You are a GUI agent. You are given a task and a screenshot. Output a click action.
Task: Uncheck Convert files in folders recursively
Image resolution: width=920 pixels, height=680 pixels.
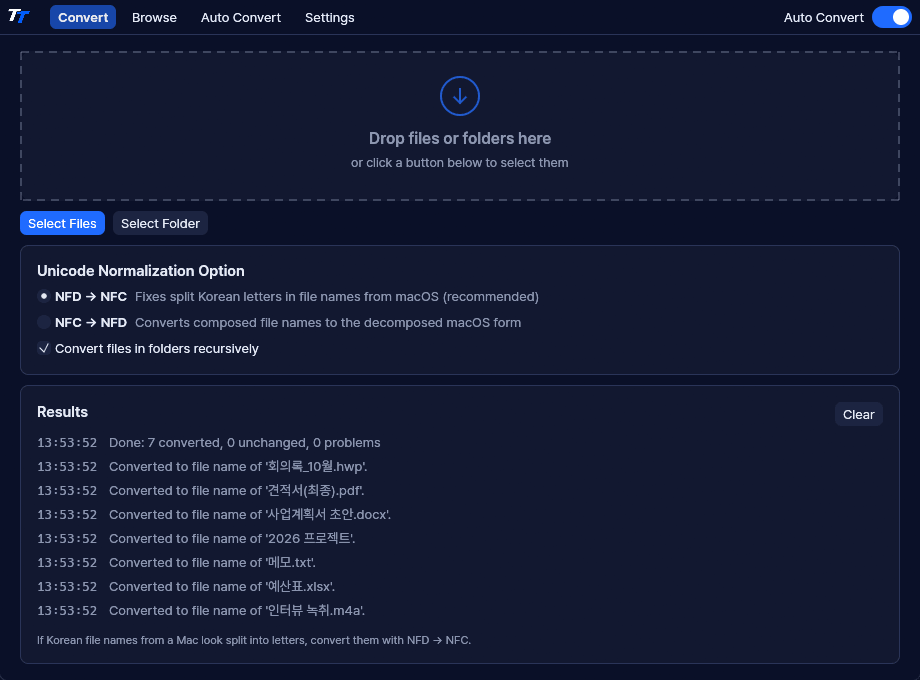(x=43, y=348)
